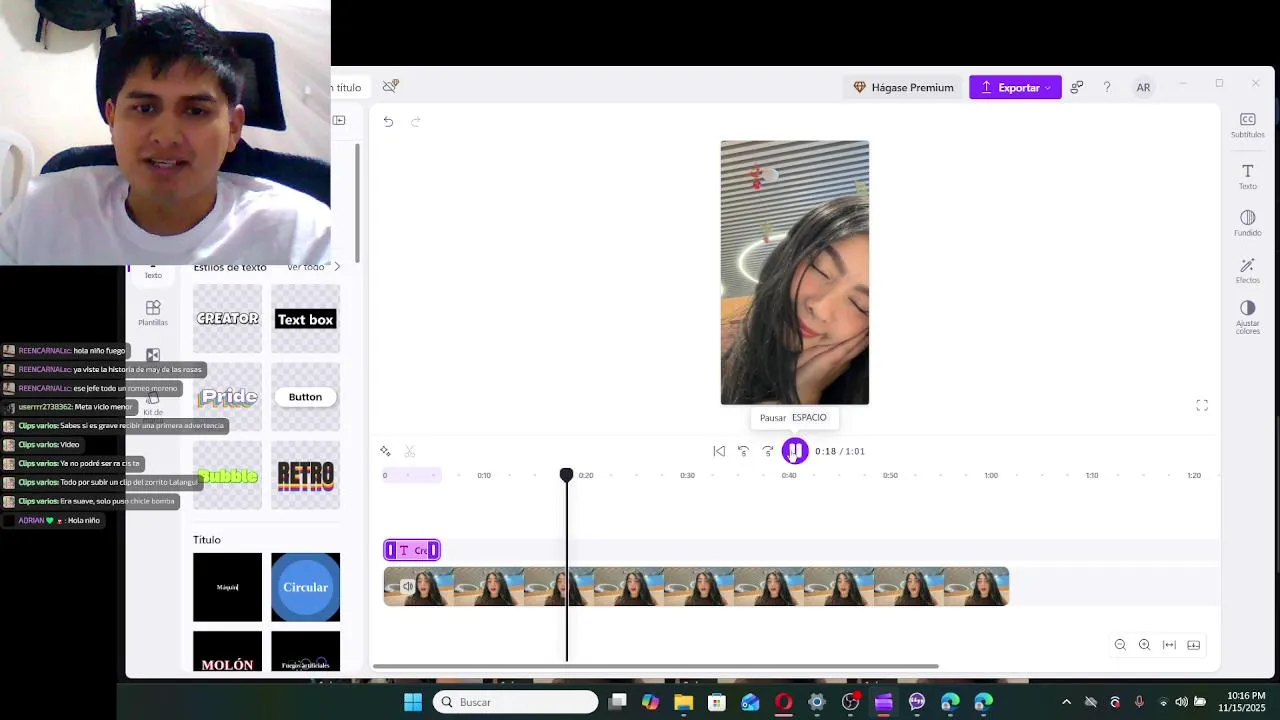The width and height of the screenshot is (1280, 720).
Task: Rewind five seconds
Action: pyautogui.click(x=743, y=451)
